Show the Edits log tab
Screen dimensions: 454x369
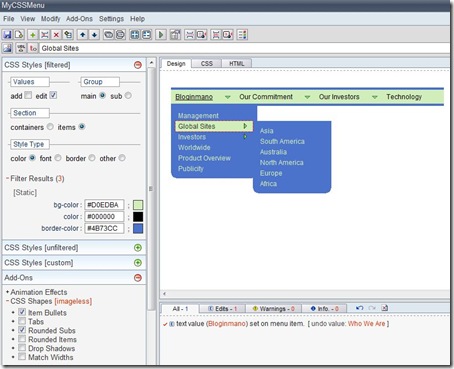(222, 309)
